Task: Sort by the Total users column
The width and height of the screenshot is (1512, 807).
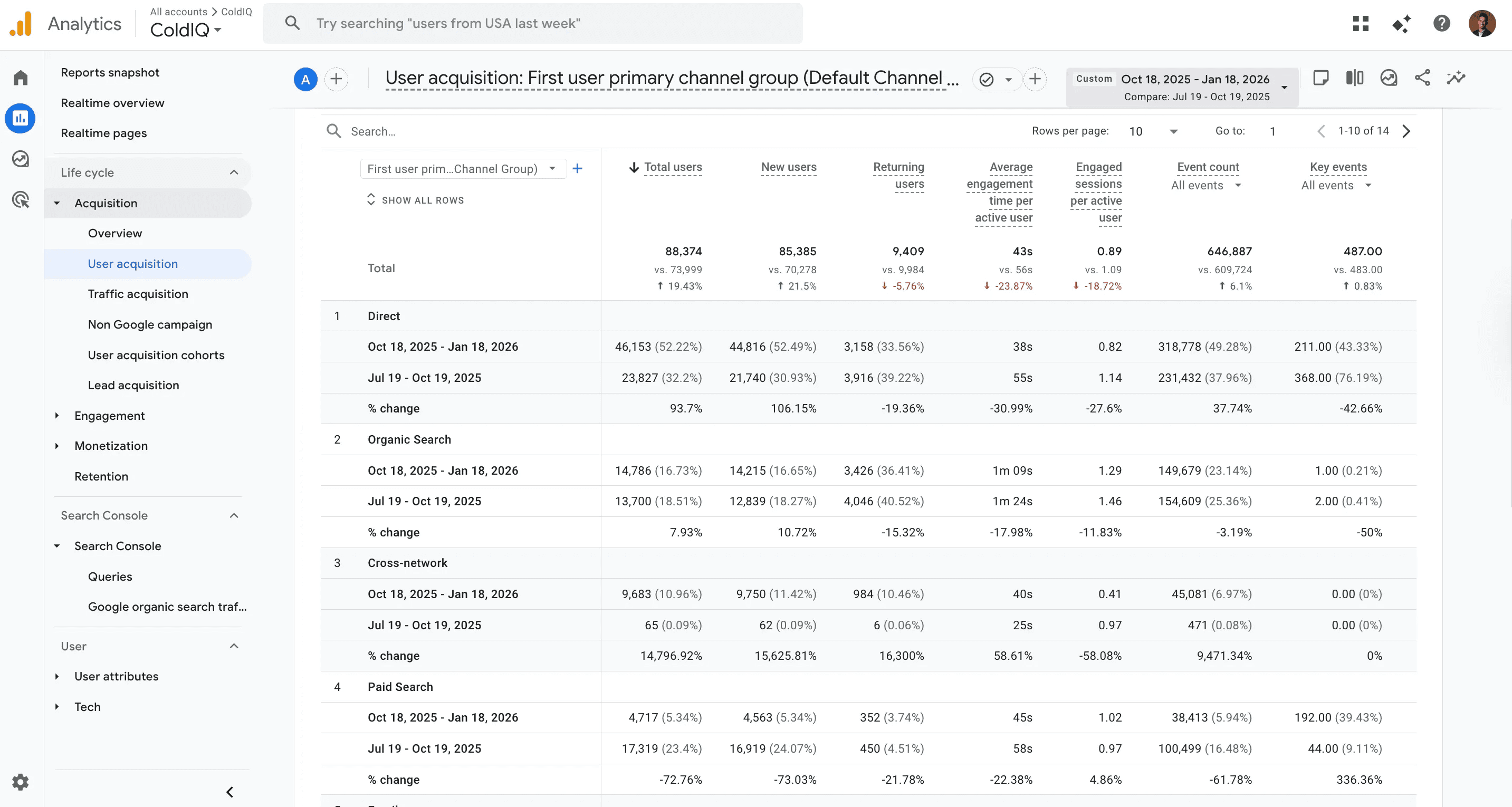Action: point(672,167)
